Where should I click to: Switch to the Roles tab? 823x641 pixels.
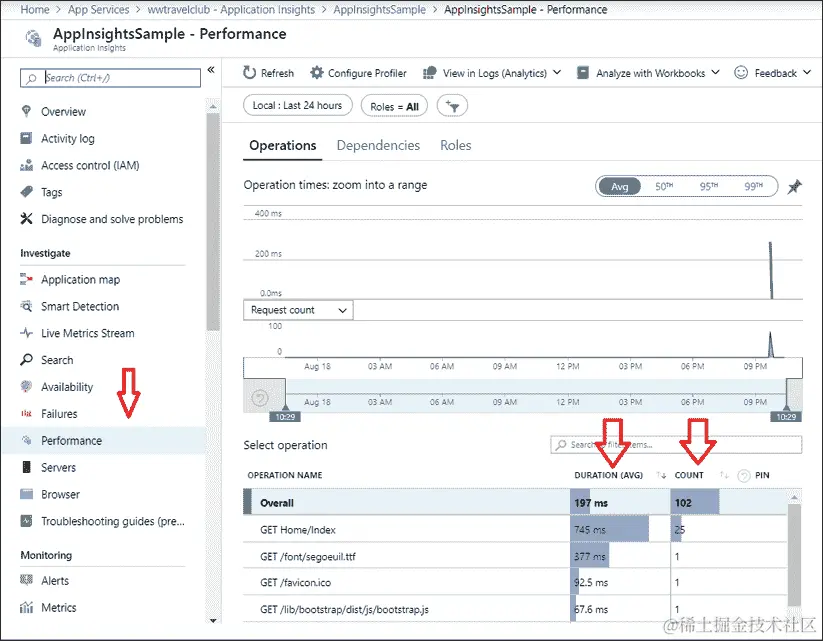[456, 145]
